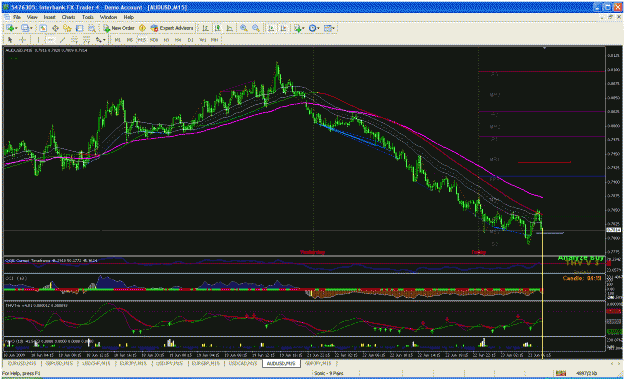Switch to USDJPY,M15 chart tab
This screenshot has width=625, height=379.
tap(169, 363)
